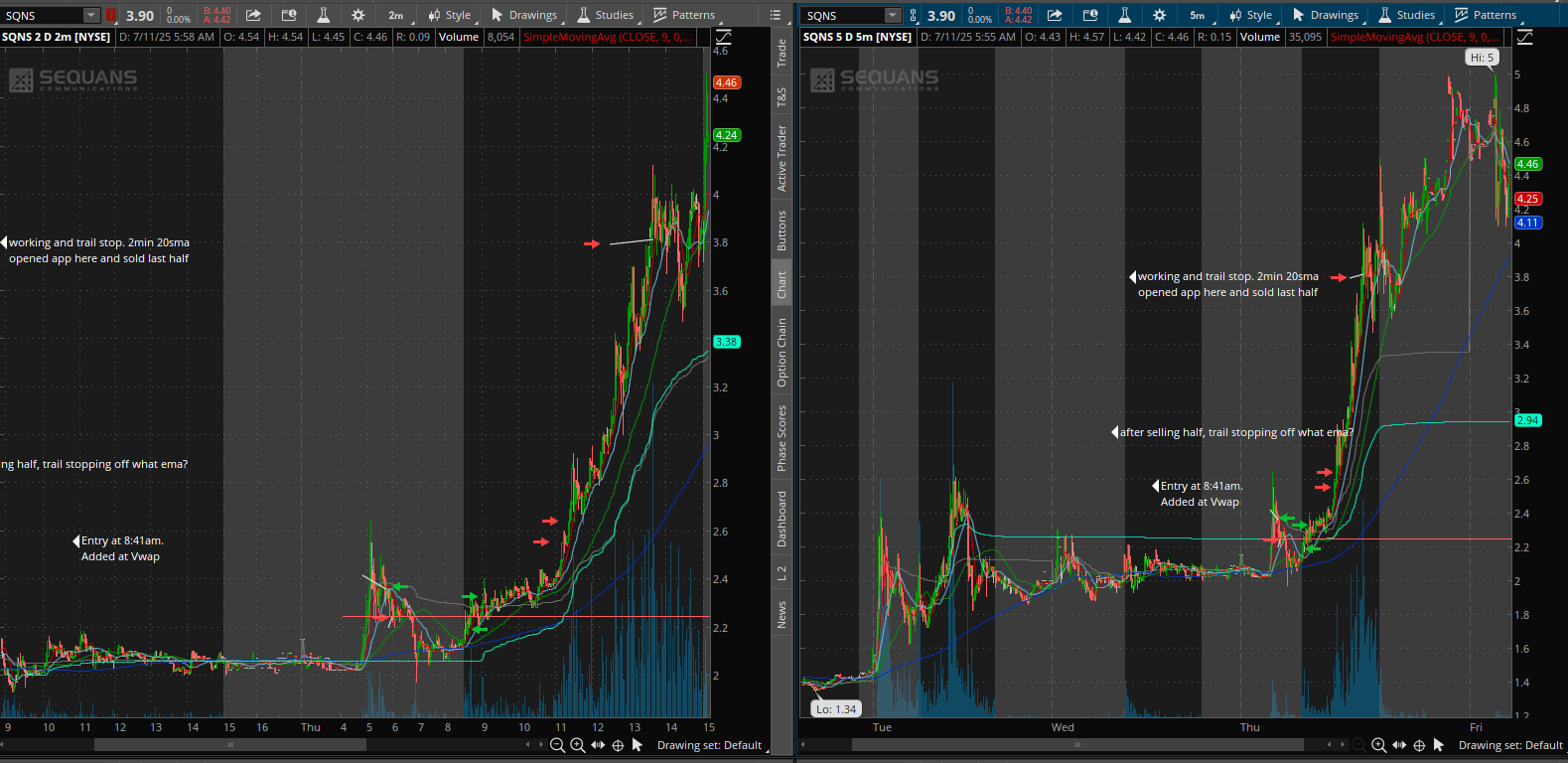
Task: Open the symbol dropdown arrow on the right chart
Action: (x=893, y=16)
